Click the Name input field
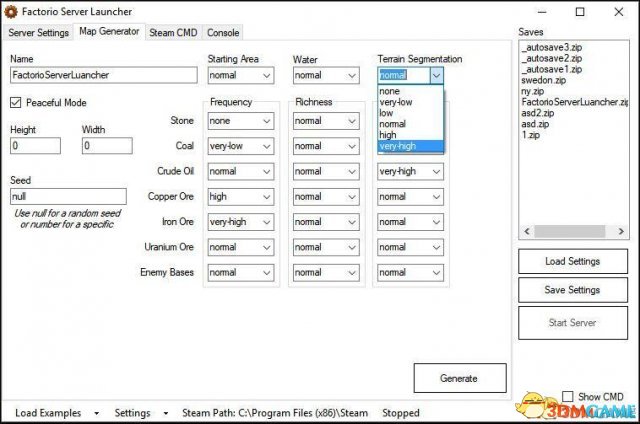The image size is (640, 424). [104, 75]
